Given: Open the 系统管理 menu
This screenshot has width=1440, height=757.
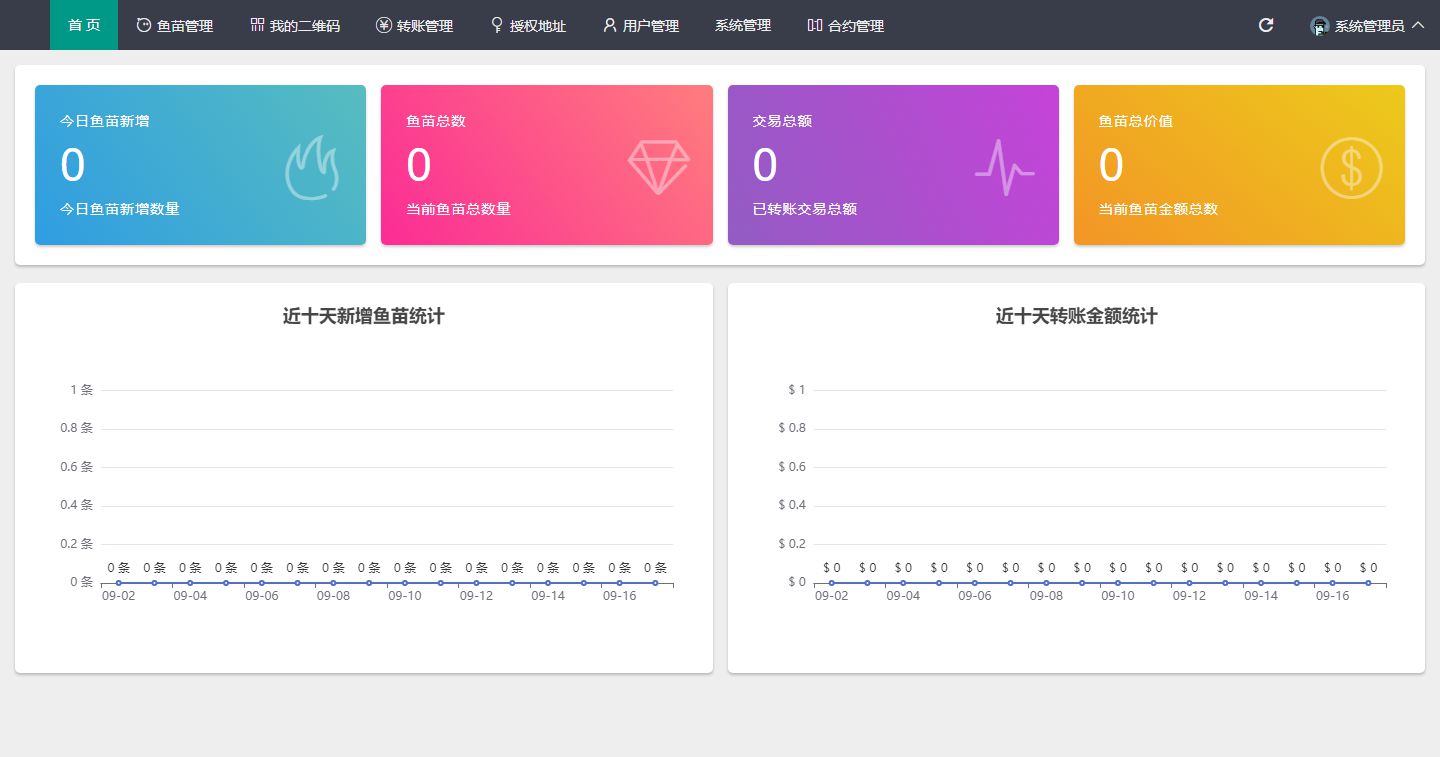Looking at the screenshot, I should (x=742, y=25).
